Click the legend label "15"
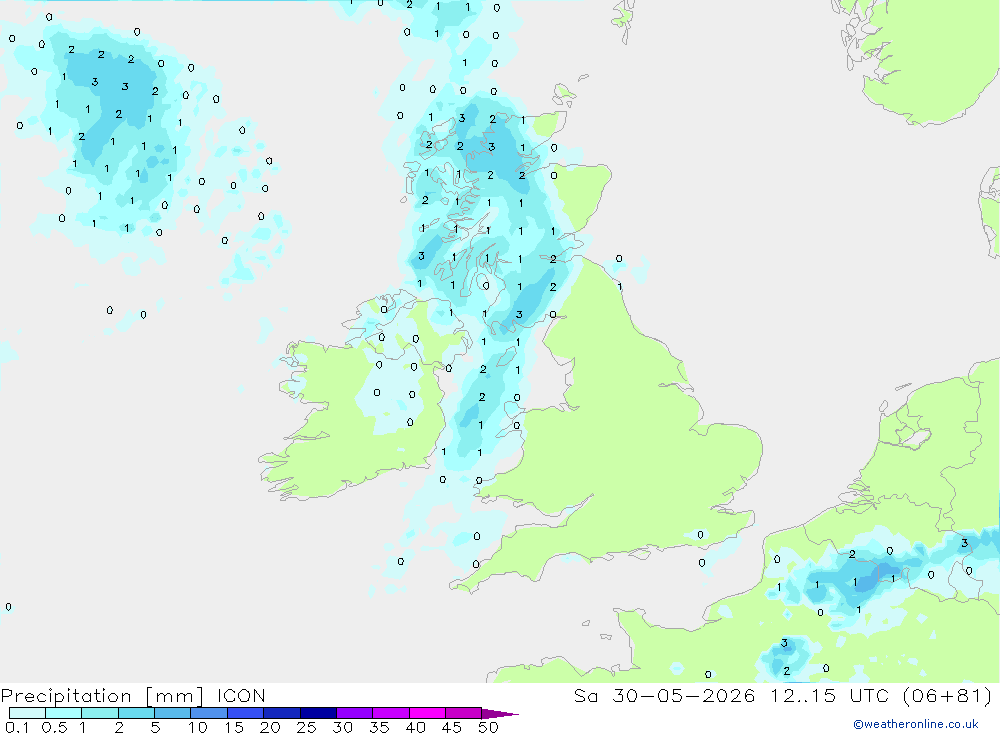 [x=234, y=727]
